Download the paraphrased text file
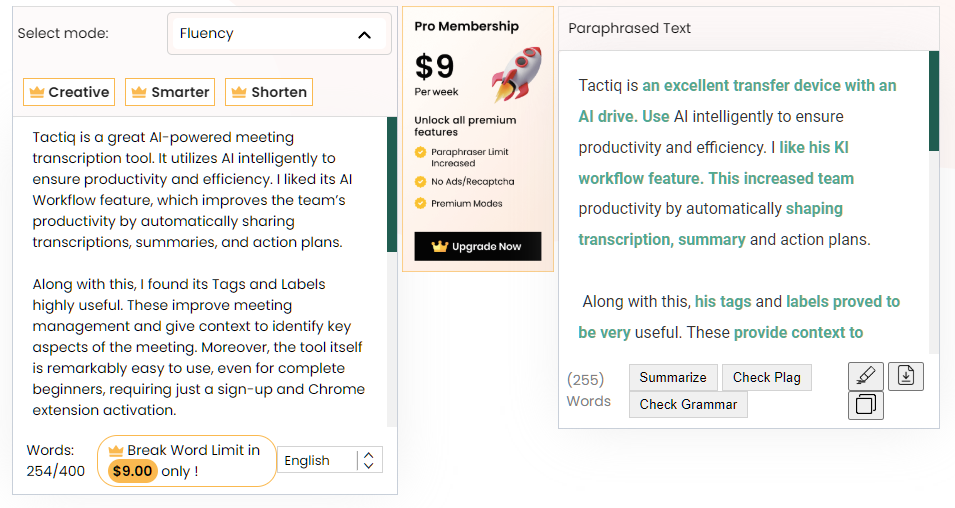This screenshot has width=955, height=508. [x=906, y=376]
